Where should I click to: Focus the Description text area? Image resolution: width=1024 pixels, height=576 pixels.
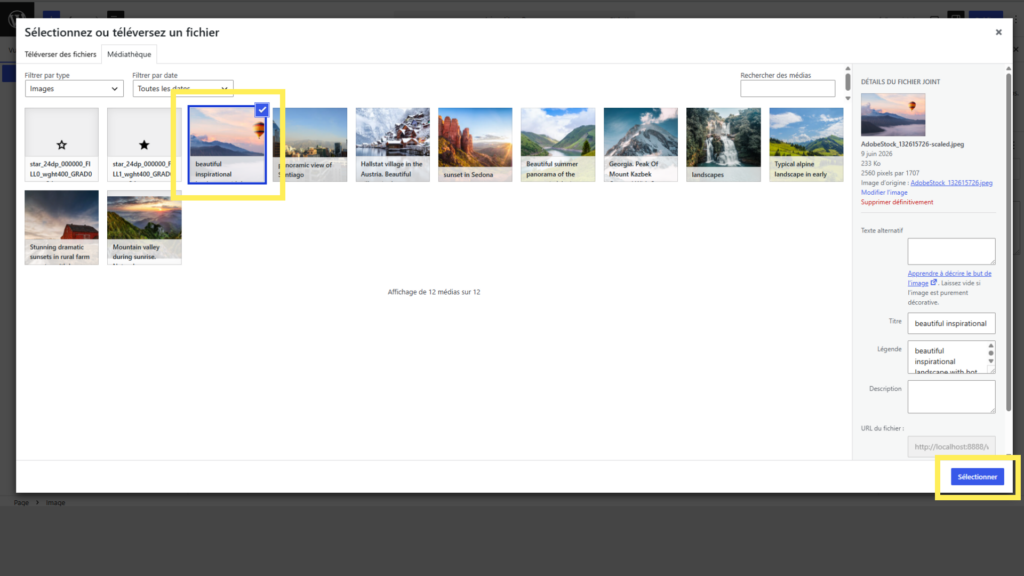[x=951, y=397]
